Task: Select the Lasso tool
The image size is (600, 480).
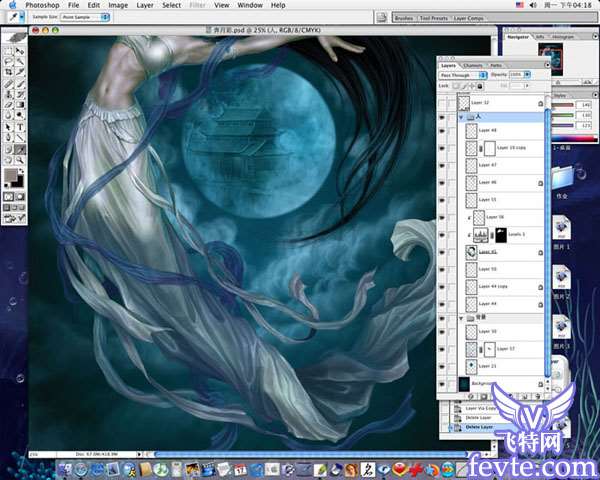Action: pyautogui.click(x=8, y=61)
